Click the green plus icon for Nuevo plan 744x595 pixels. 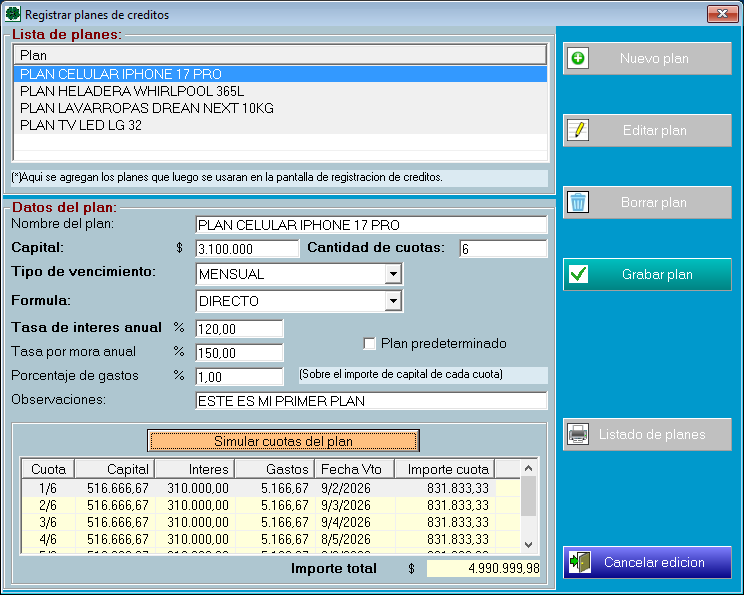click(578, 58)
